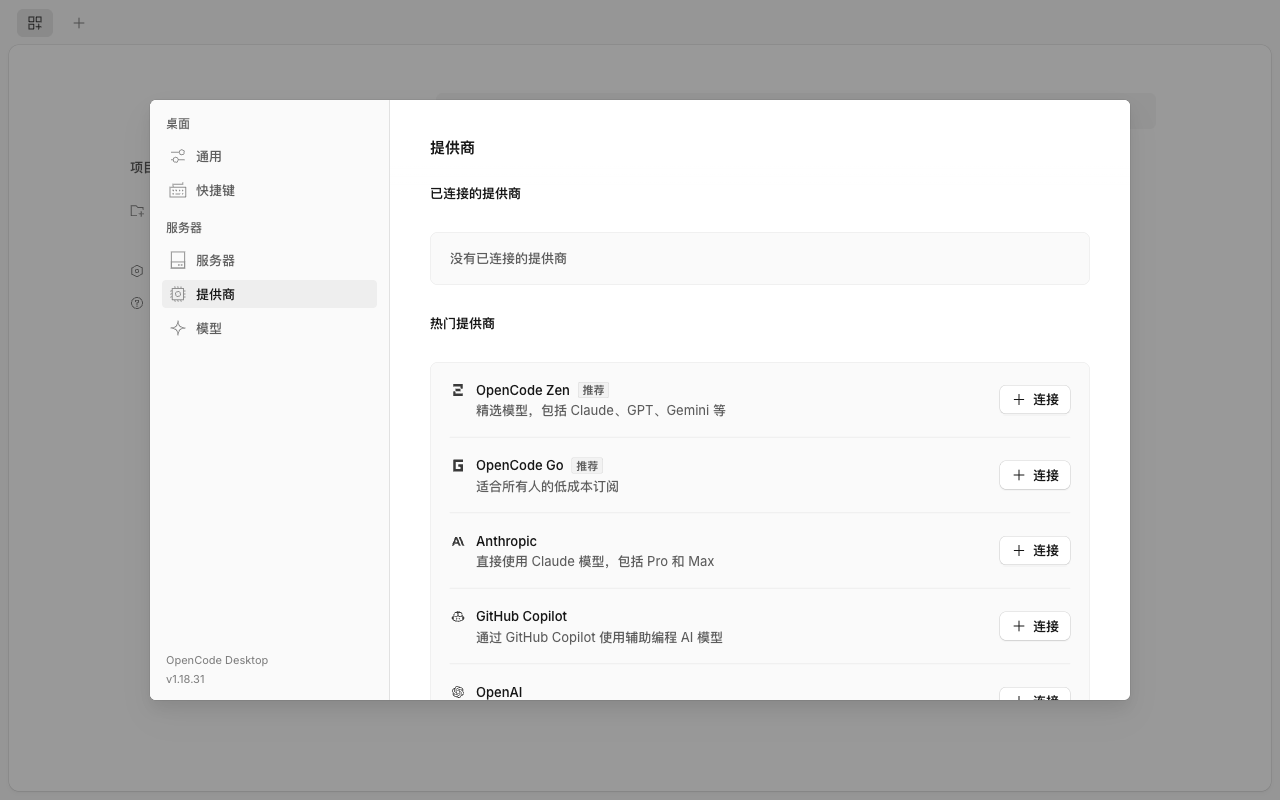
Task: Open the 服务器 server settings item
Action: (x=269, y=260)
